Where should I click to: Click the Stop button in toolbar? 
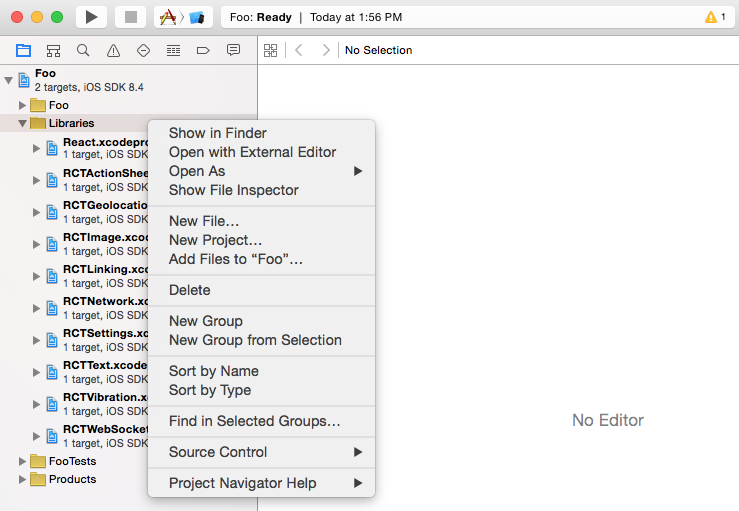tap(131, 17)
